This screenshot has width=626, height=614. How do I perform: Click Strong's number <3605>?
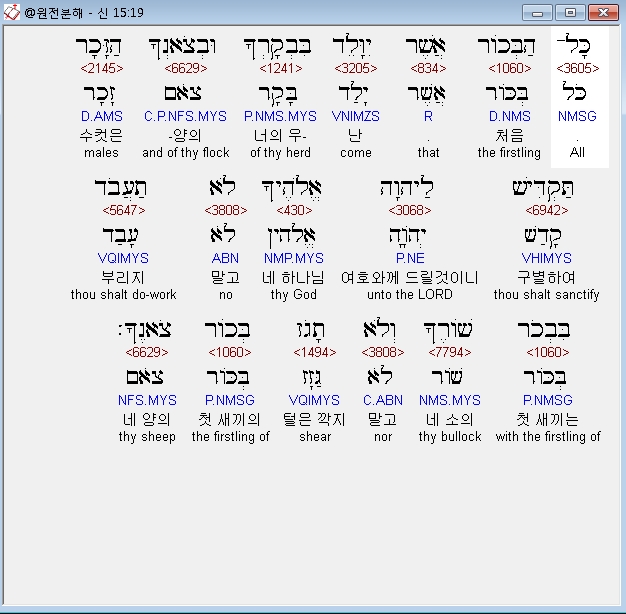[578, 68]
